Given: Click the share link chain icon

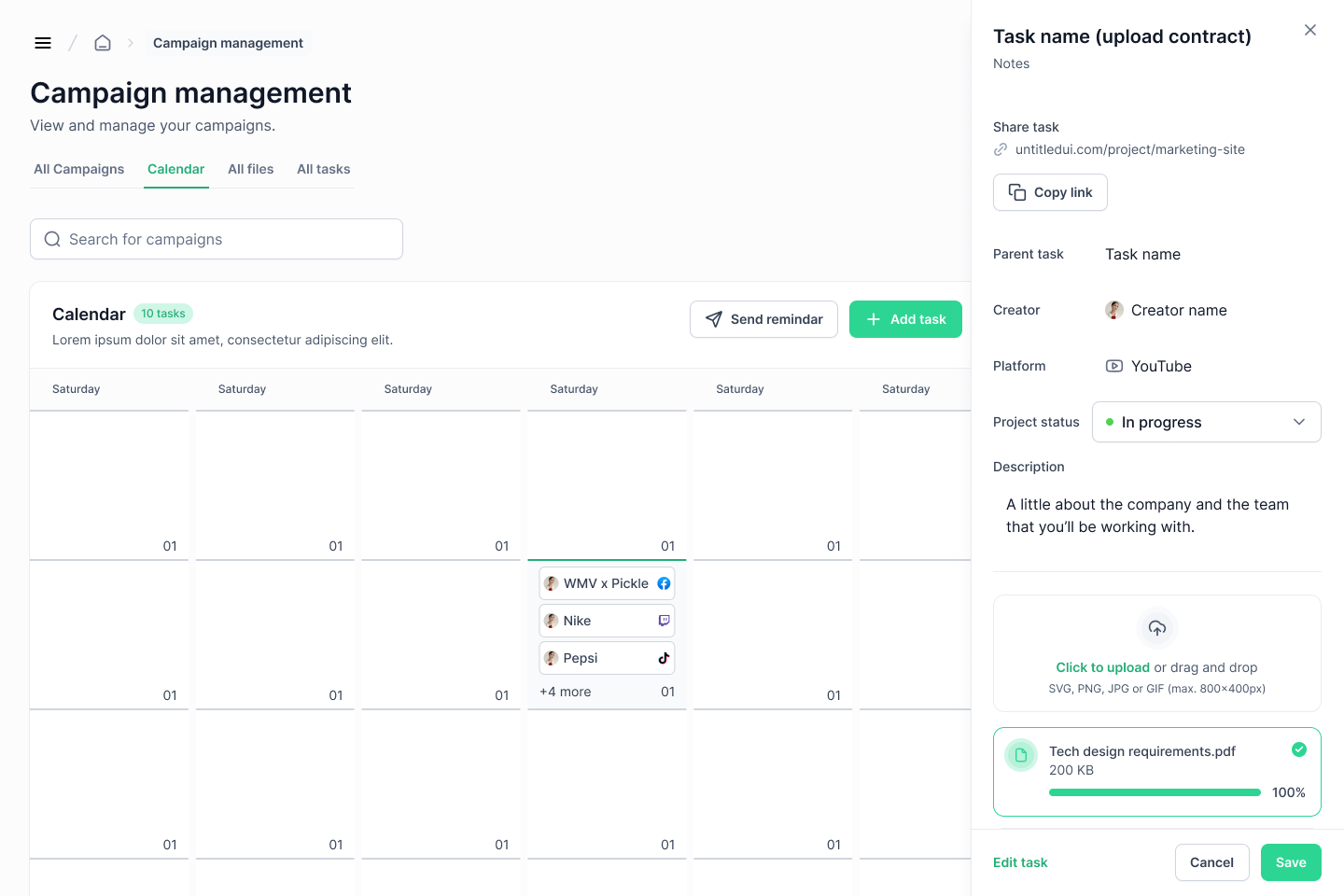Looking at the screenshot, I should tap(1001, 148).
